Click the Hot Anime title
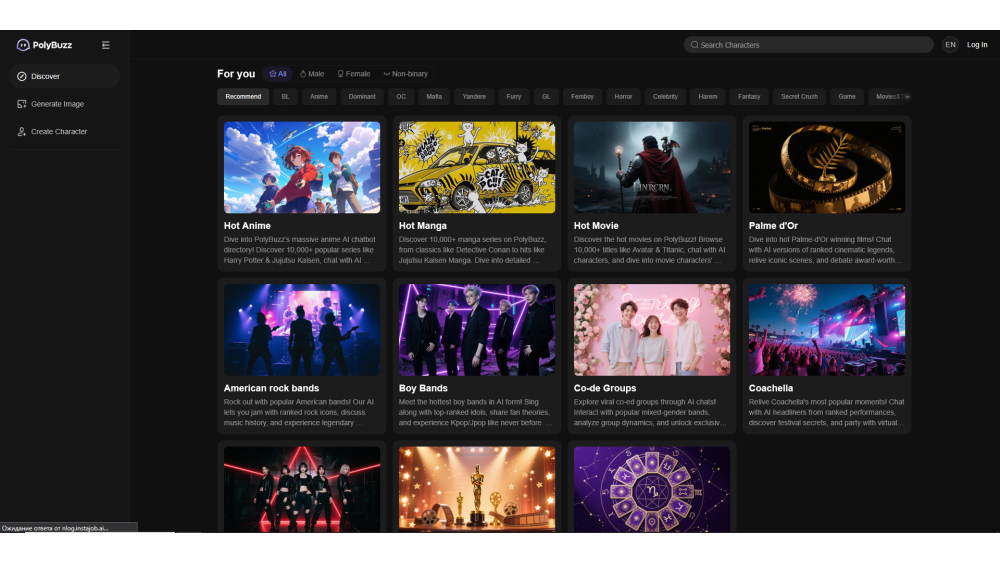 pyautogui.click(x=247, y=226)
